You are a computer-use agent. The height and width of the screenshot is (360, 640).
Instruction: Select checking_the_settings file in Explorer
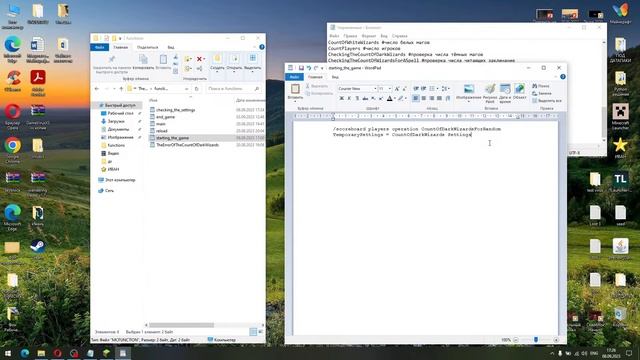click(176, 110)
